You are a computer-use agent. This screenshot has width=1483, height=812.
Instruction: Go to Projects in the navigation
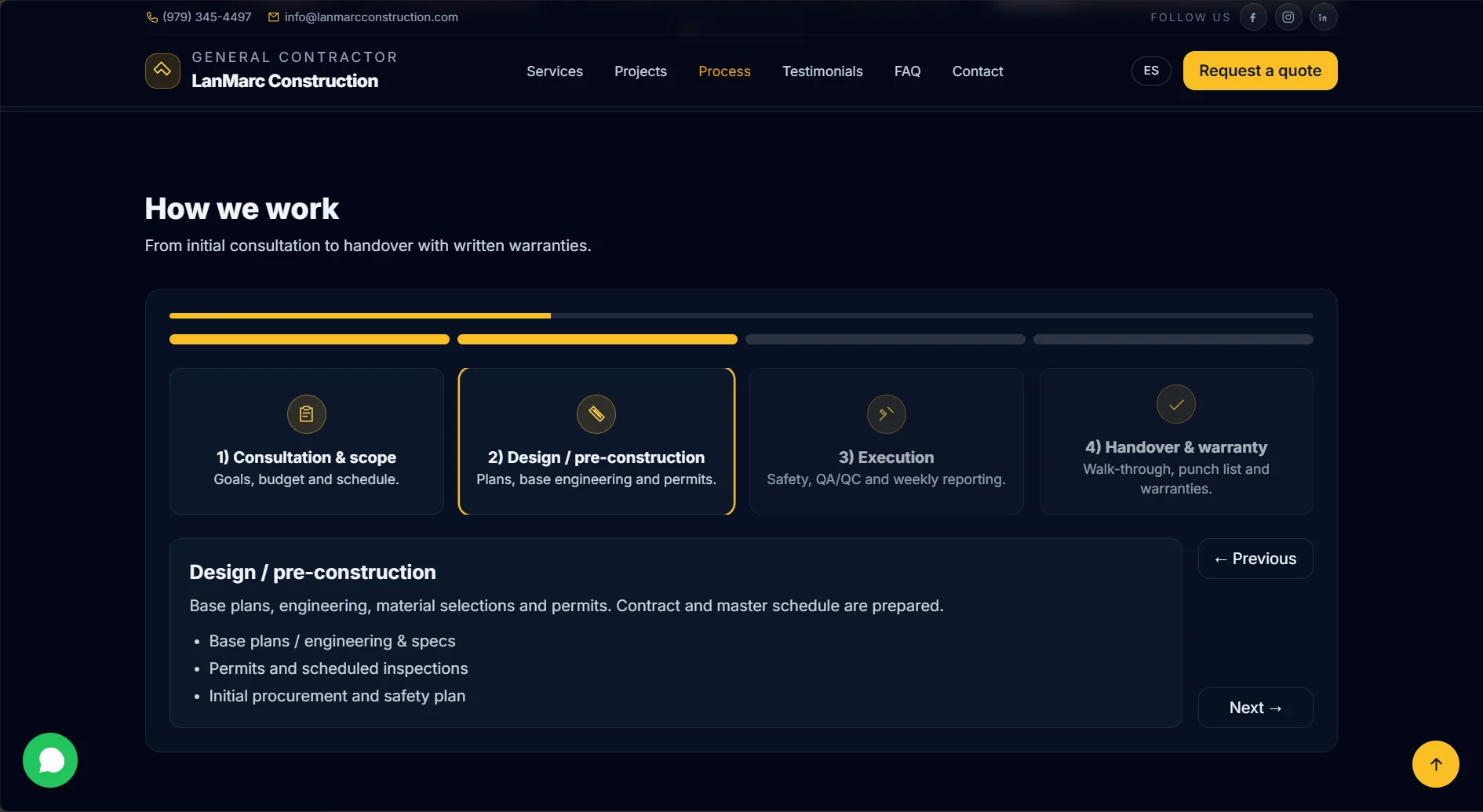pyautogui.click(x=640, y=71)
